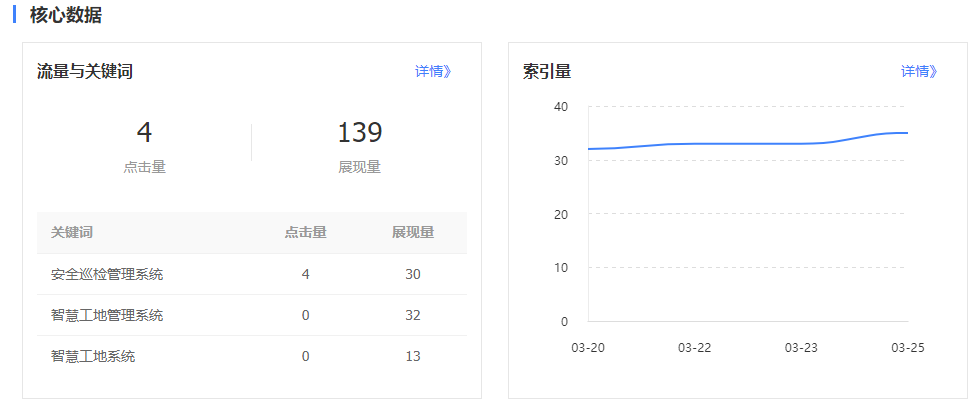Click the 核心数据 section heading

[65, 15]
